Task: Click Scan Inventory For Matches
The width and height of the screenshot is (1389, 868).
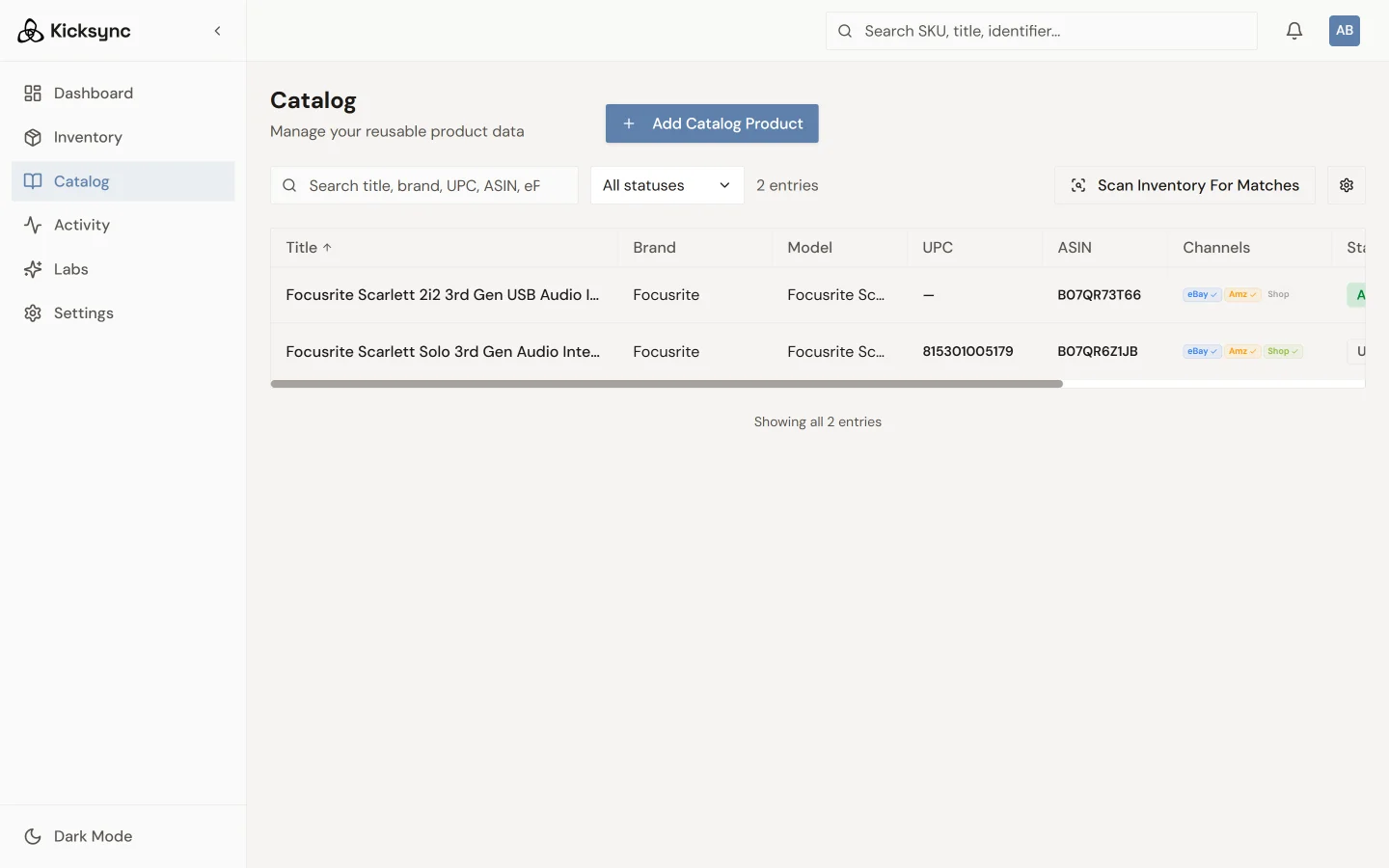Action: 1185,185
